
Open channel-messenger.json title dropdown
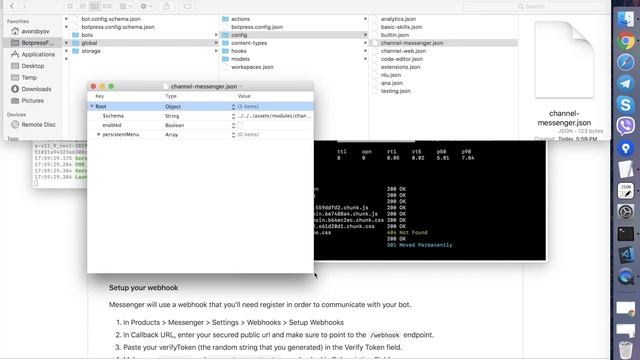(x=241, y=86)
